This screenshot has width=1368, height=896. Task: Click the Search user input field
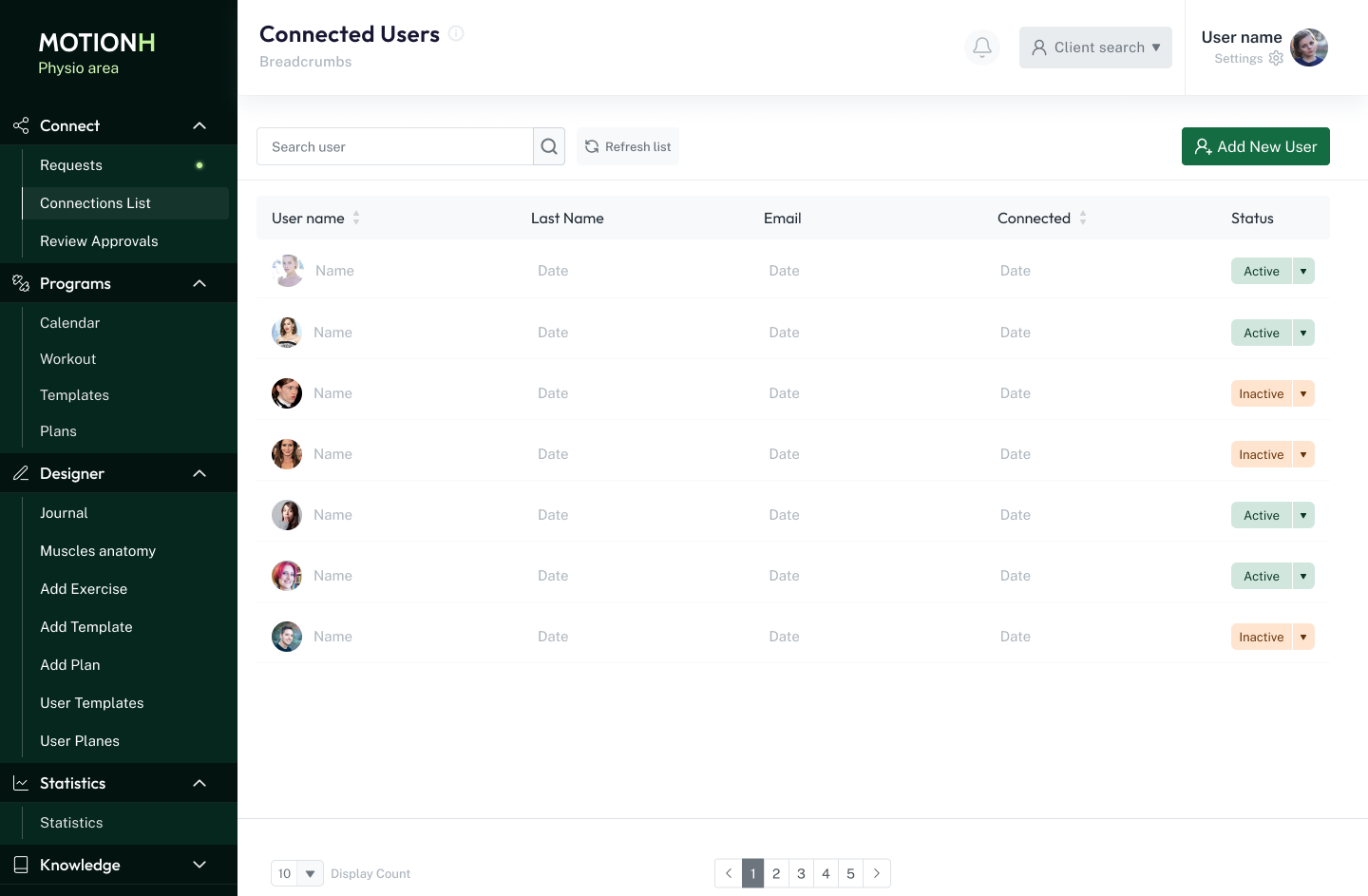coord(394,146)
